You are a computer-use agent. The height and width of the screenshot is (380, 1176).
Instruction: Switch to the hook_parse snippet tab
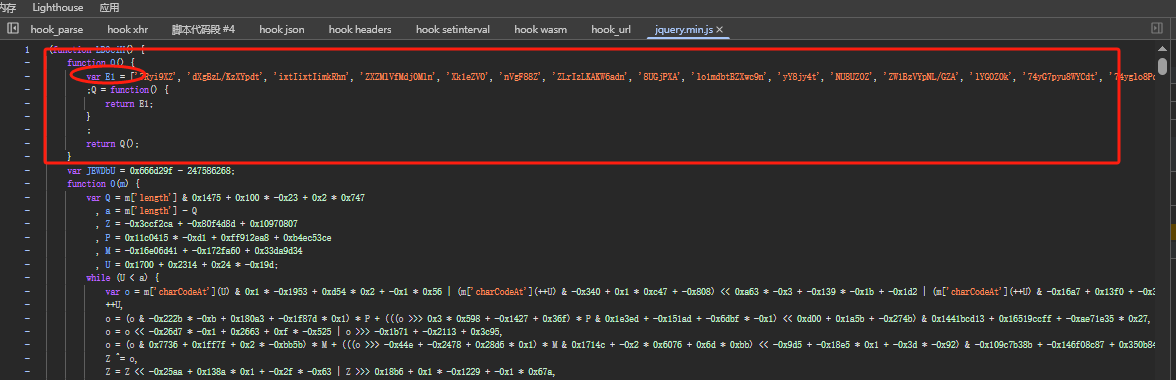click(x=57, y=29)
